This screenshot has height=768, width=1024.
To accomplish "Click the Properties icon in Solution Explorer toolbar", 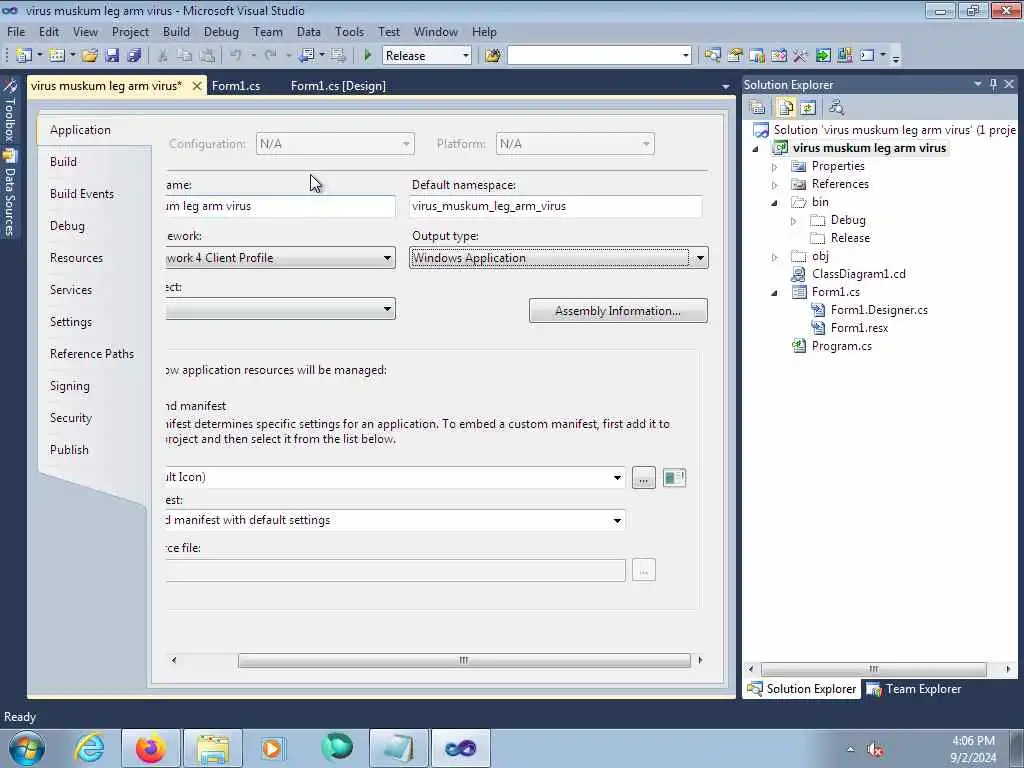I will pos(758,107).
